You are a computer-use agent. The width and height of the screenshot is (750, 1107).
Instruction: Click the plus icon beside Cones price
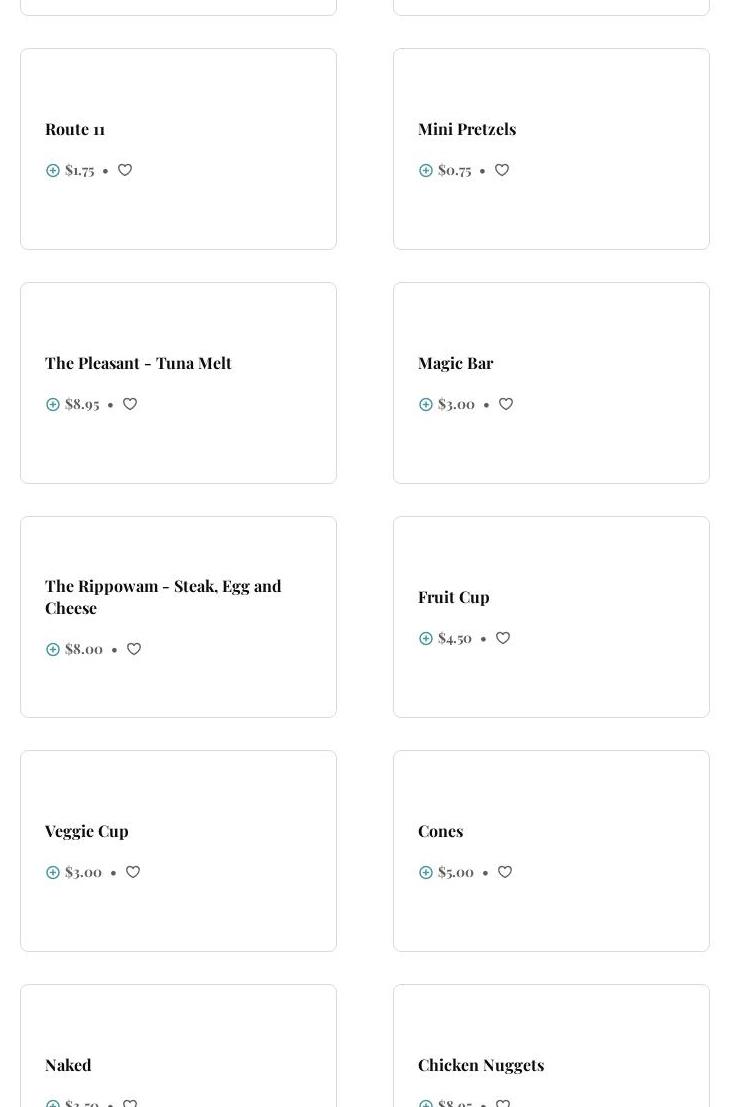(426, 872)
